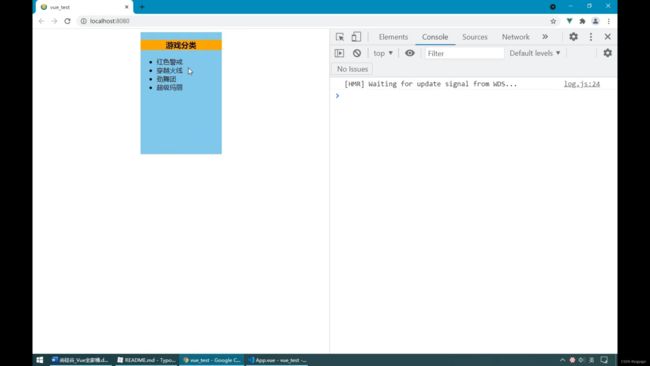
Task: Bookmark this page with star icon
Action: 553,21
